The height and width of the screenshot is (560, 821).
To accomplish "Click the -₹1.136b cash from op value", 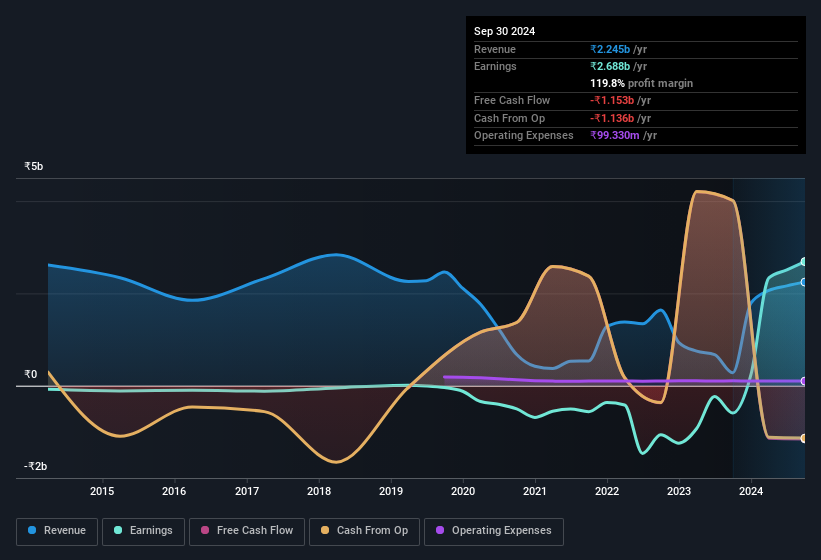I will click(x=612, y=118).
